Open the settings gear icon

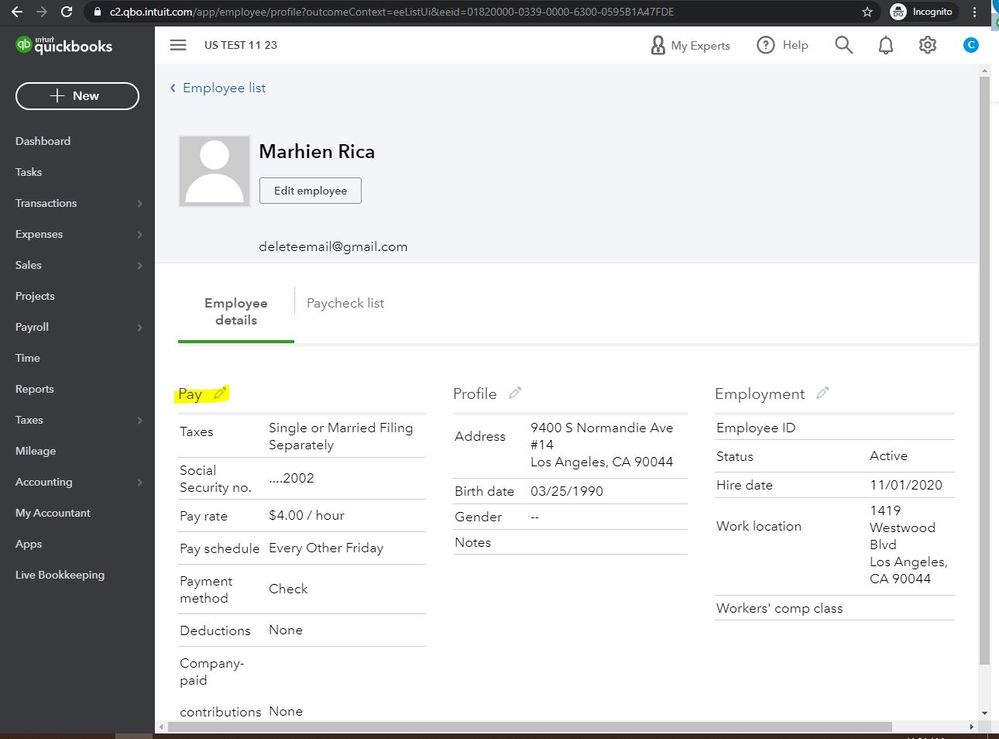coord(928,45)
